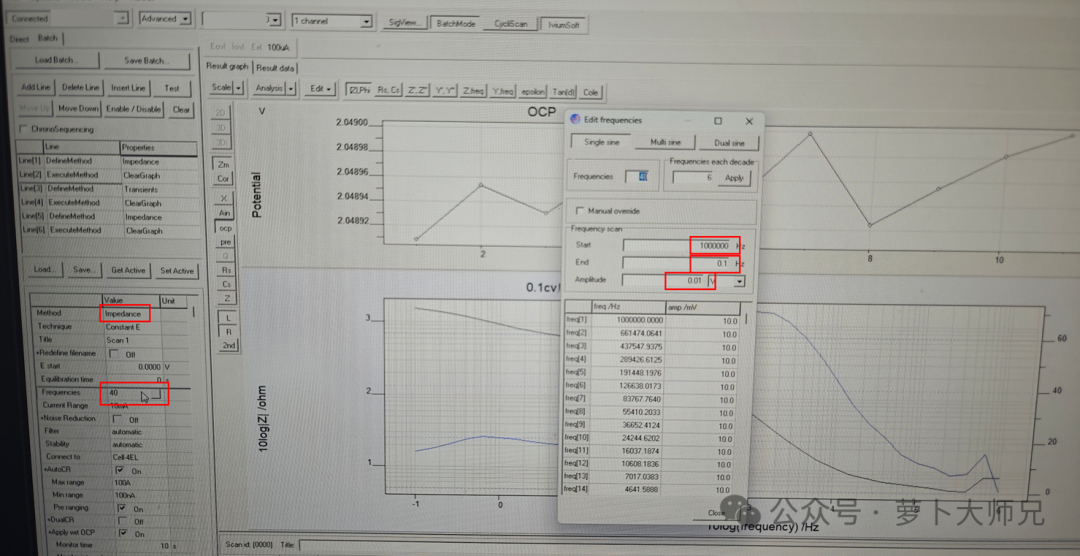Show the Y', Y'' admittance plot

446,91
